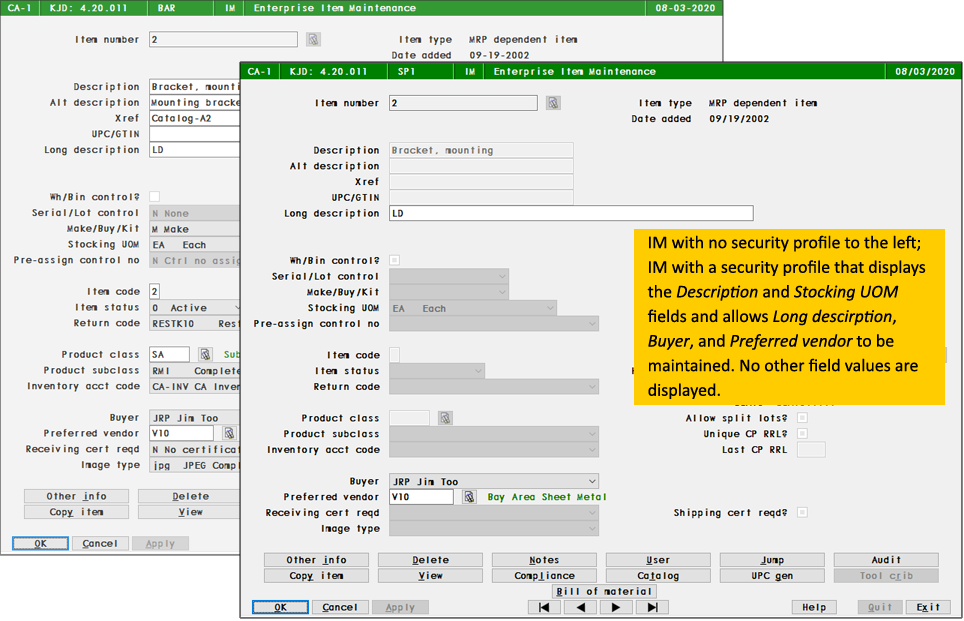Screen dimensions: 964x621
Task: Open Compliance button
Action: [x=544, y=576]
